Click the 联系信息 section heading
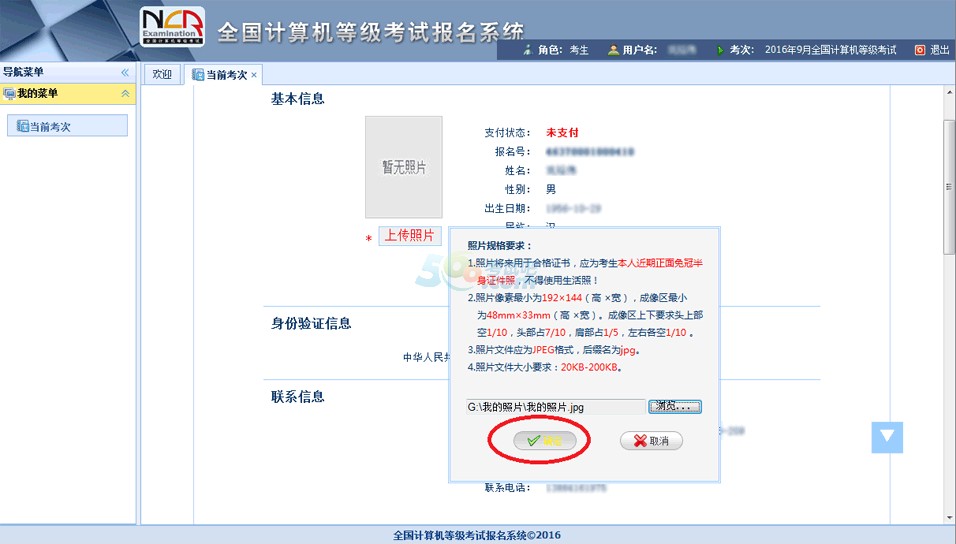This screenshot has height=544, width=956. (x=298, y=396)
